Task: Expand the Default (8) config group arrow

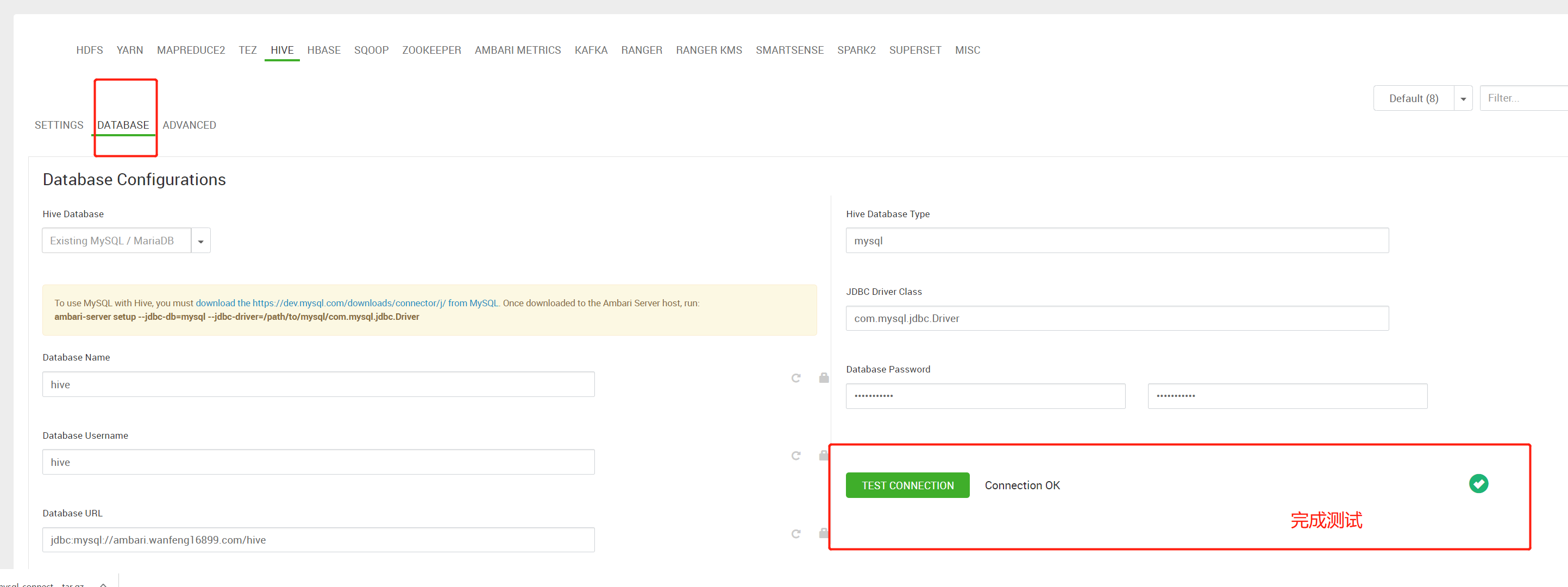Action: (x=1463, y=98)
